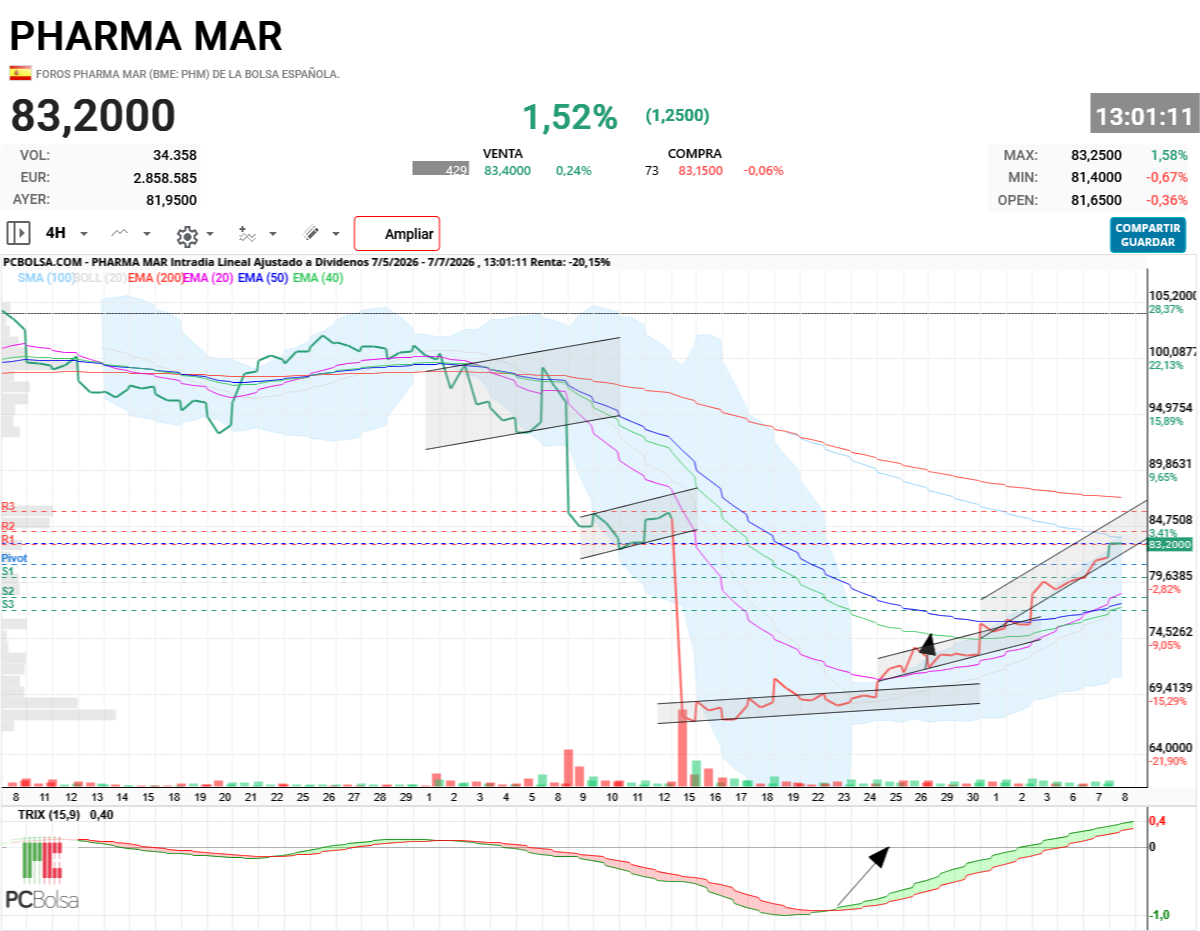Viewport: 1200px width, 931px height.
Task: Click the Spanish flag icon
Action: point(20,73)
